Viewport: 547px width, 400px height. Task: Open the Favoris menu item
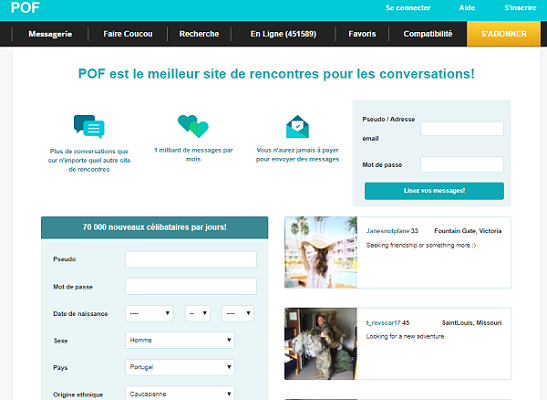tap(362, 34)
